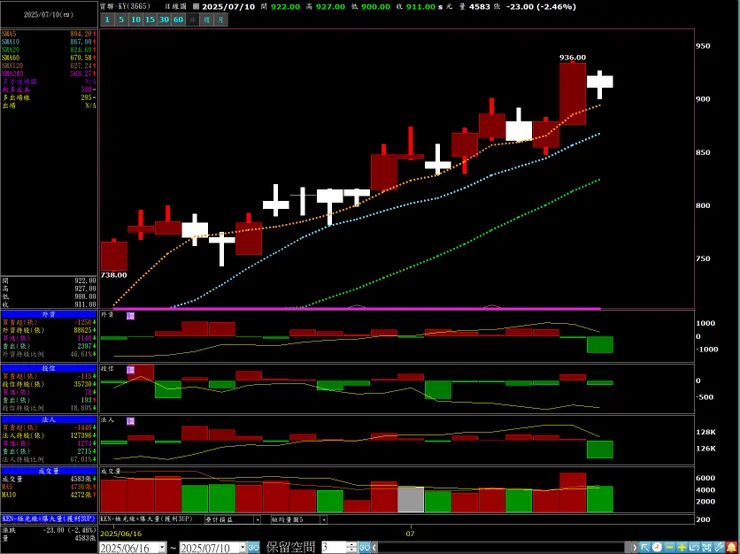Toggle the 法人 panel purple settings icon
The width and height of the screenshot is (740, 554).
coord(131,421)
